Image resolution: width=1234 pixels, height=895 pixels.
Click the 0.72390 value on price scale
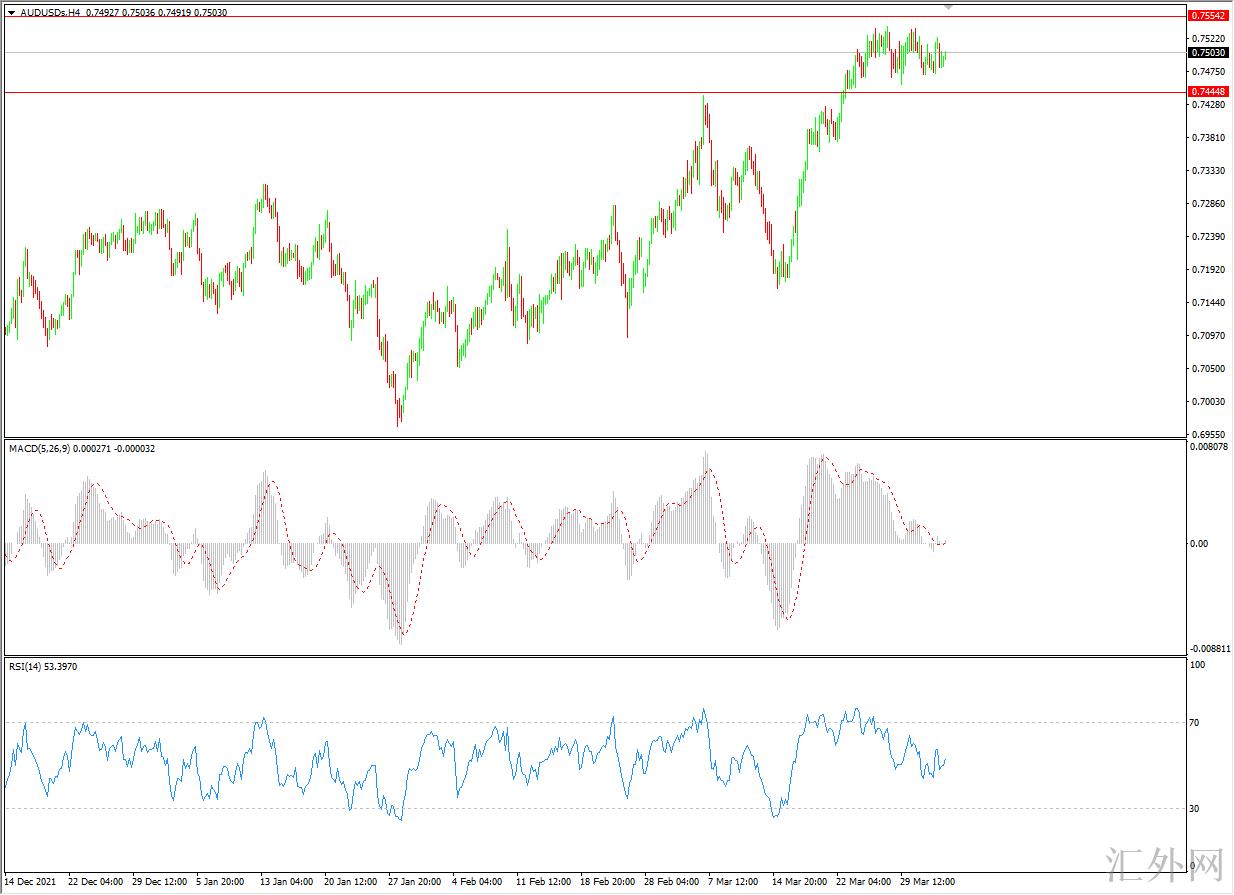1207,237
